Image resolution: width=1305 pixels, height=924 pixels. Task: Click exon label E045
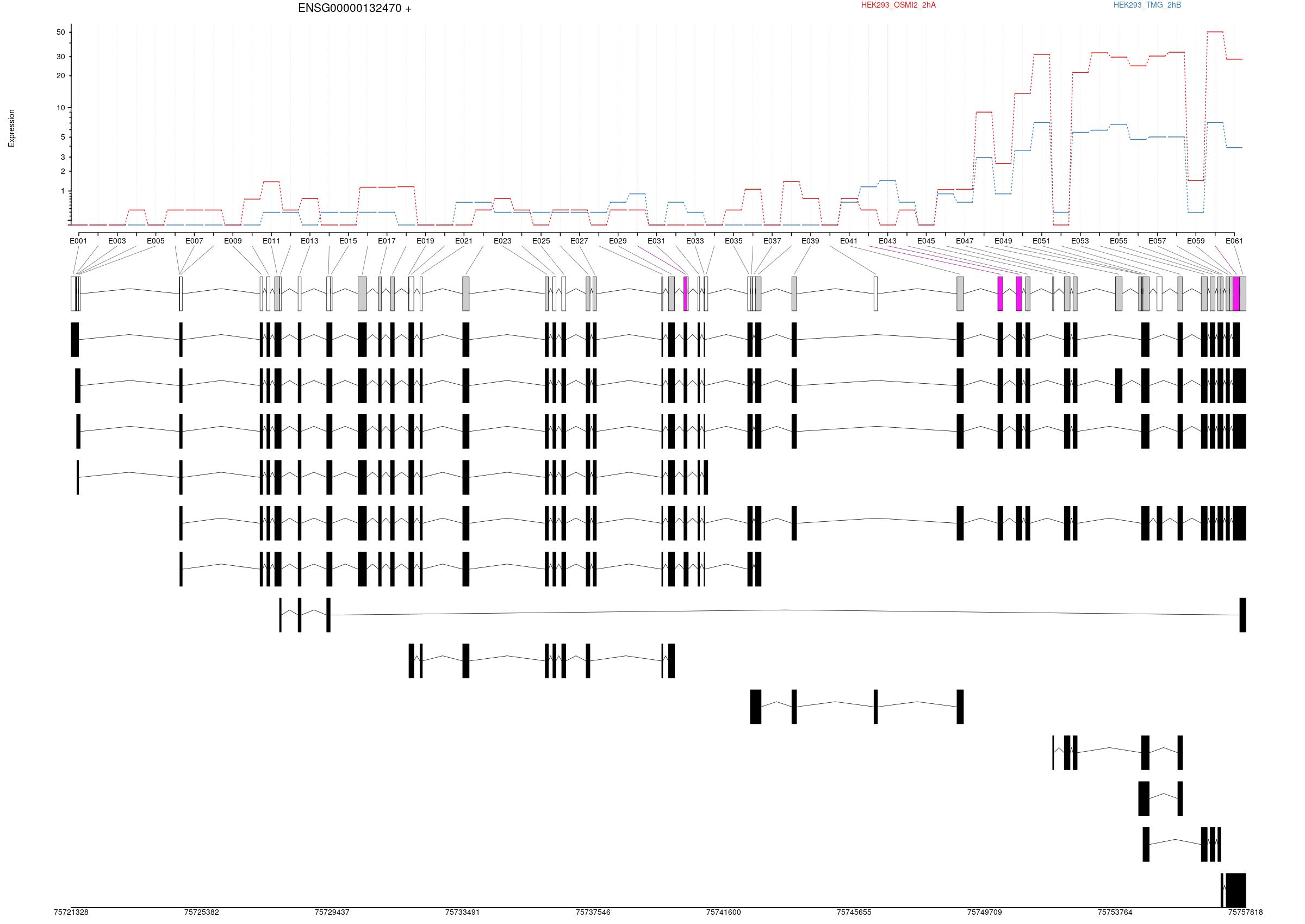(926, 241)
